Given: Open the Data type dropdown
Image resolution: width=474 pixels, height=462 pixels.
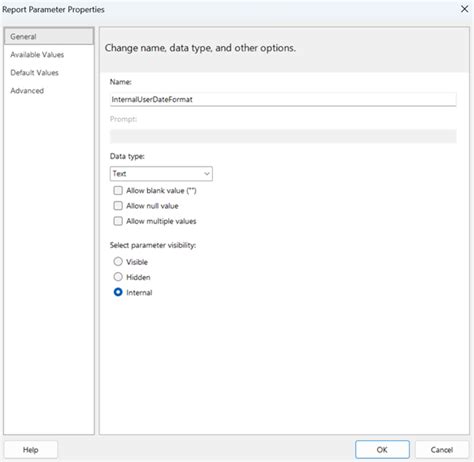Looking at the screenshot, I should pyautogui.click(x=161, y=174).
